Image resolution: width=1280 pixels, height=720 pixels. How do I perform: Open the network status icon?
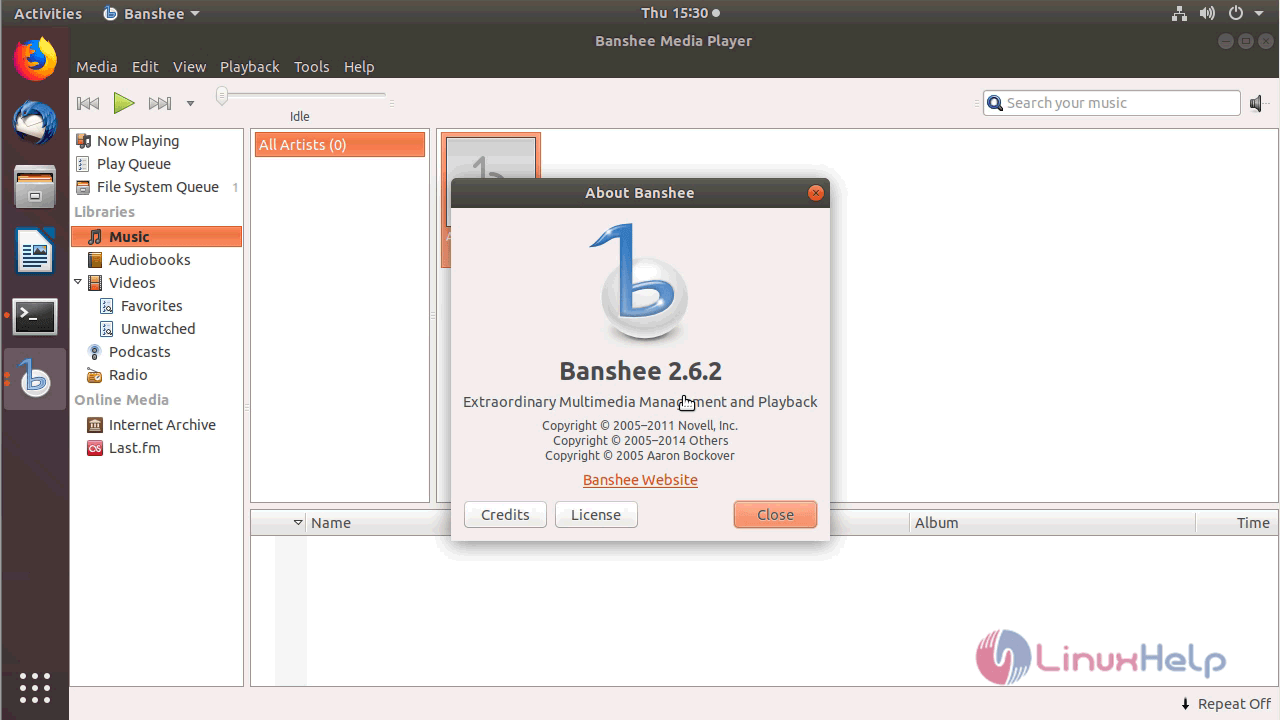[1179, 13]
